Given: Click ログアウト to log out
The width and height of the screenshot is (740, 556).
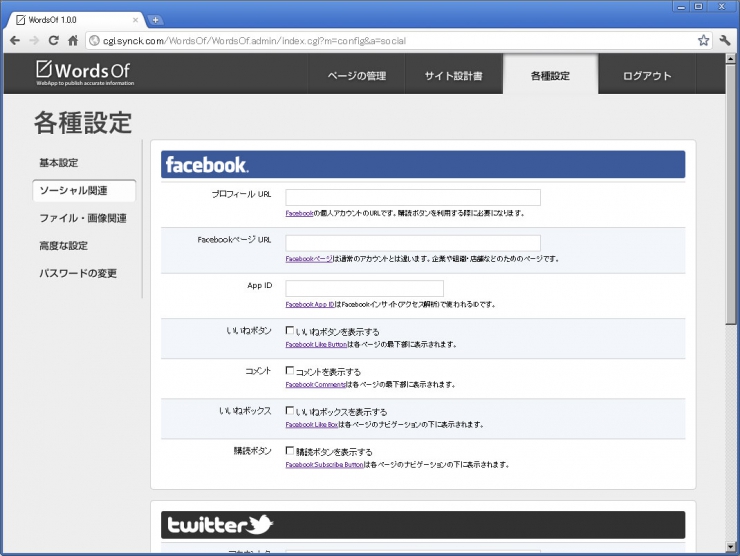Looking at the screenshot, I should coord(647,76).
